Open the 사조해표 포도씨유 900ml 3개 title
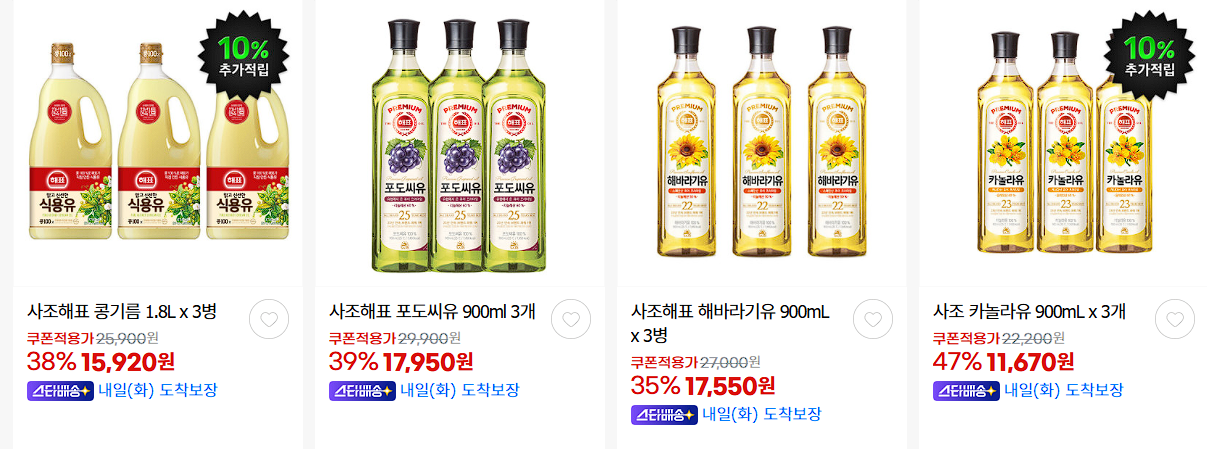This screenshot has width=1207, height=449. tap(432, 311)
